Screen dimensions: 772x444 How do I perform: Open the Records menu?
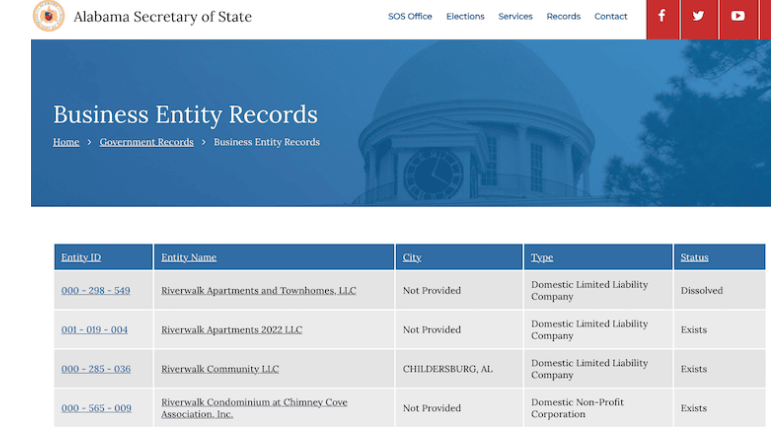click(563, 17)
